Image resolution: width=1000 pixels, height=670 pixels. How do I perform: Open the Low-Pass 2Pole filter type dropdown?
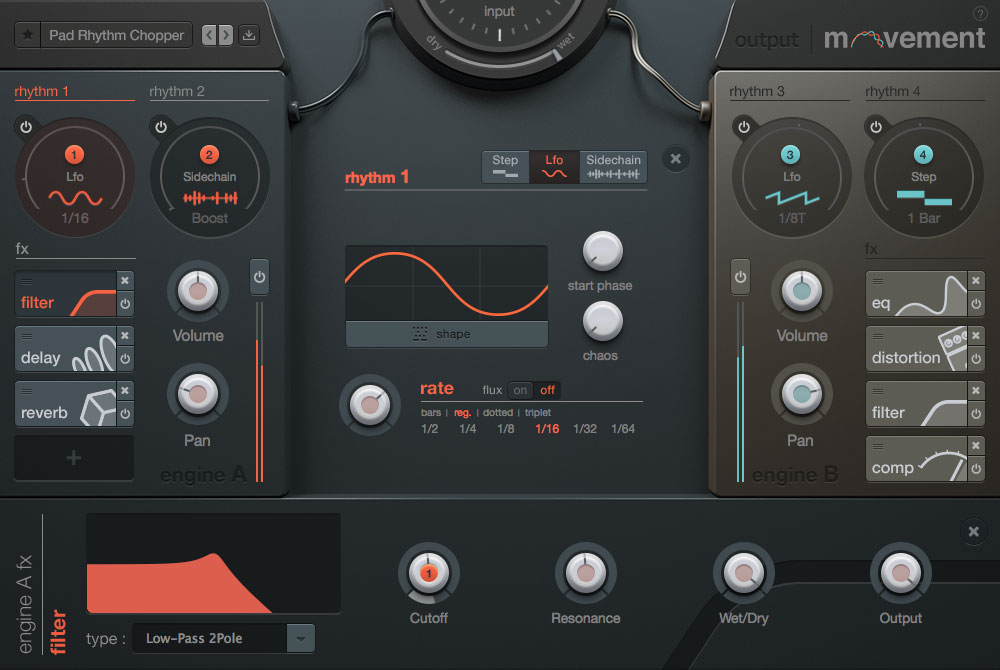223,638
